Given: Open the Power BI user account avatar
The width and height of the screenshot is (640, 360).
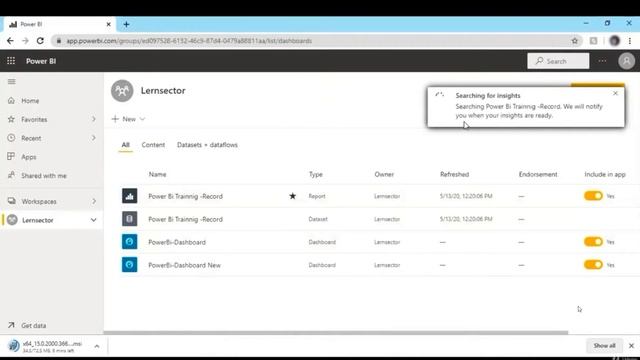Looking at the screenshot, I should (626, 61).
